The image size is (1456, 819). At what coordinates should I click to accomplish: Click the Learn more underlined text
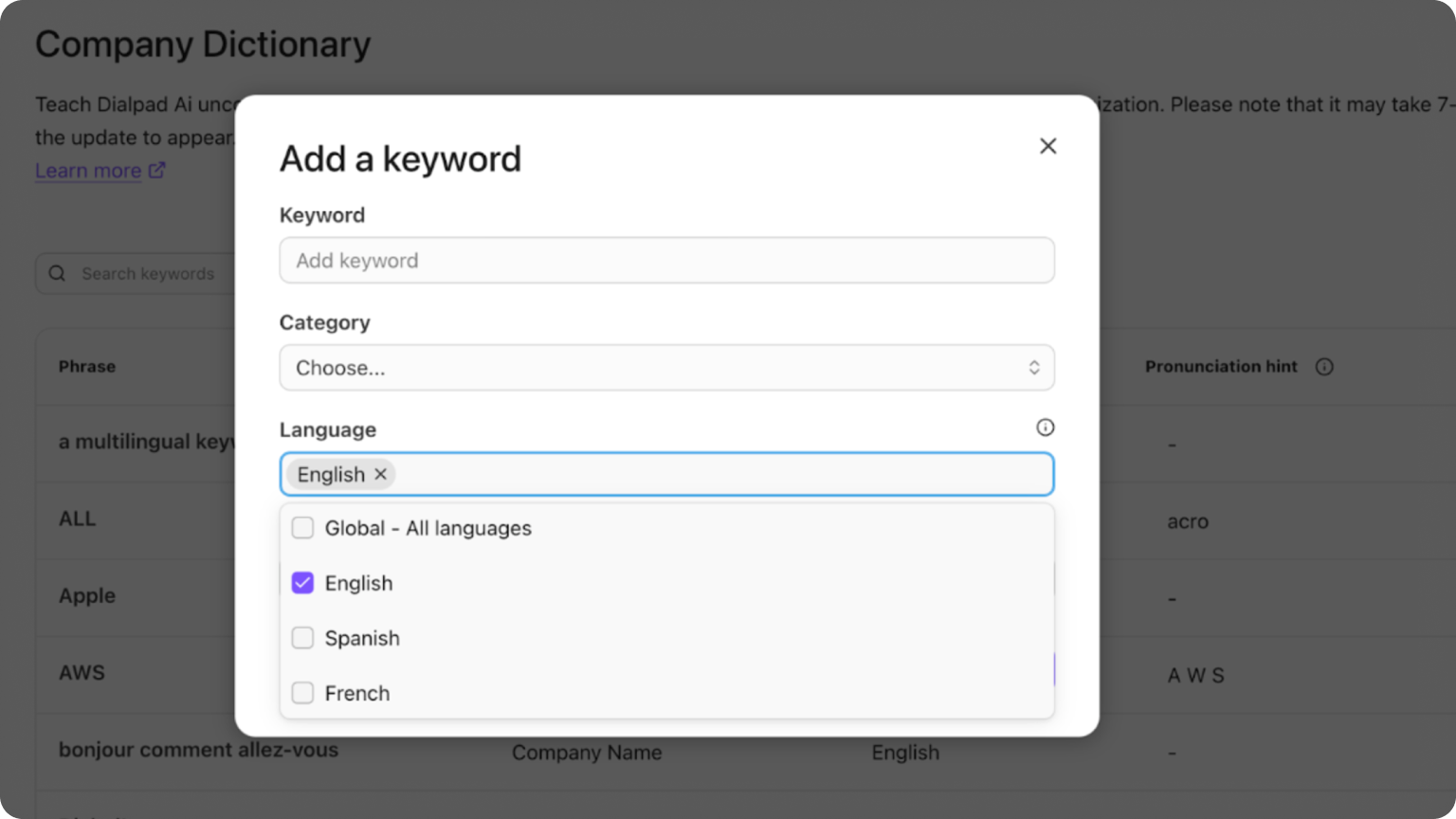tap(87, 170)
